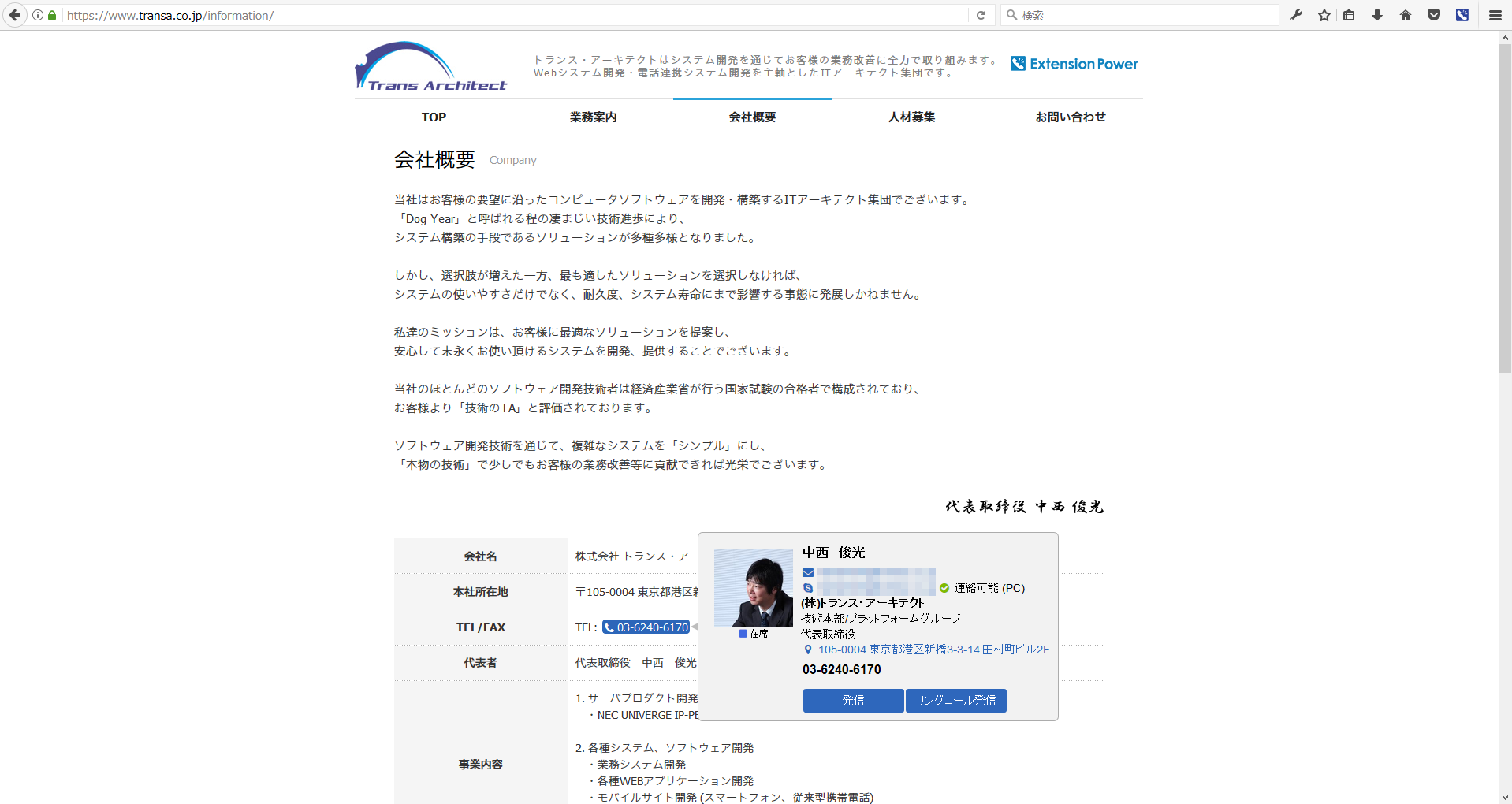Viewport: 1512px width, 804px height.
Task: Open the NEC UNIVERGE IP-PE link
Action: [x=646, y=715]
